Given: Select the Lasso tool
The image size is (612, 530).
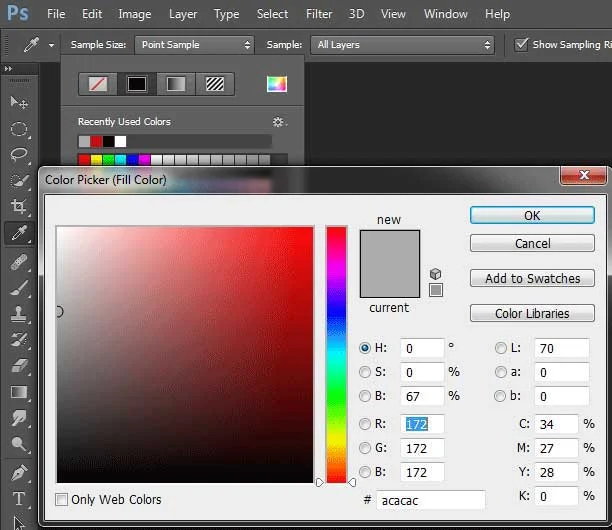Looking at the screenshot, I should pyautogui.click(x=19, y=155).
